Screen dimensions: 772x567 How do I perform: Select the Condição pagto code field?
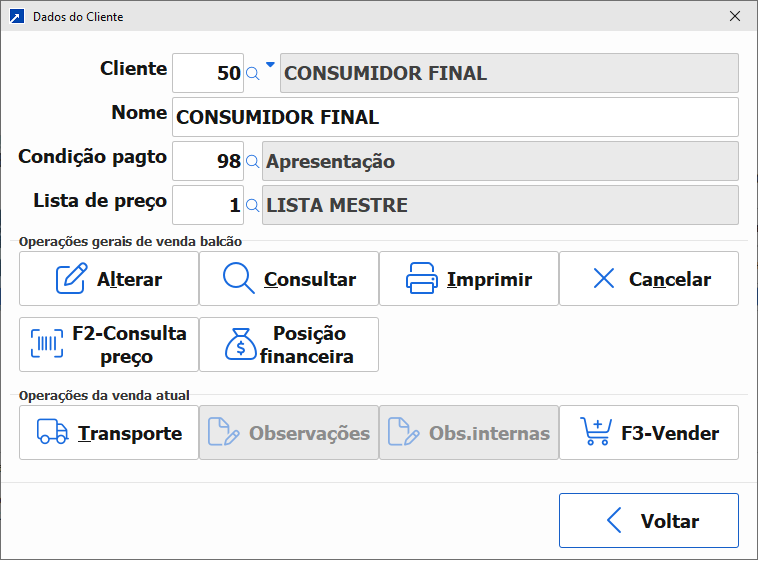click(x=208, y=161)
